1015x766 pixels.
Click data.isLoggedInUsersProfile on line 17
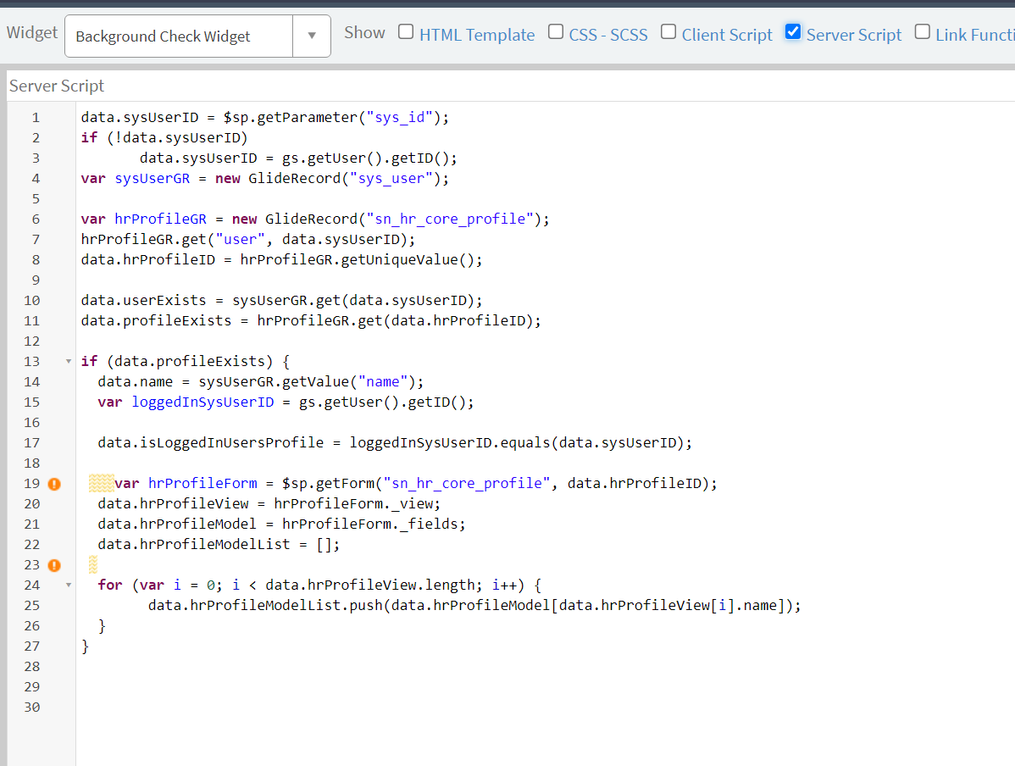[210, 443]
